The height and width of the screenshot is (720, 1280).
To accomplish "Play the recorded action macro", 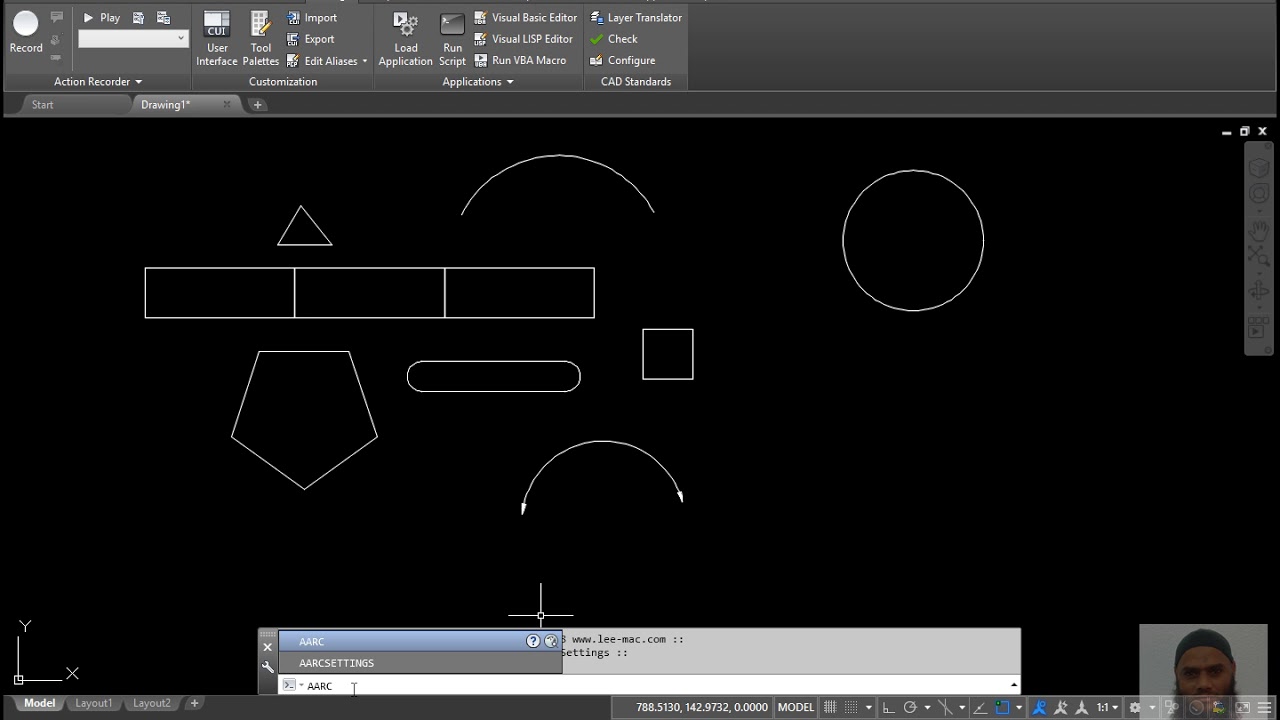I will [101, 18].
